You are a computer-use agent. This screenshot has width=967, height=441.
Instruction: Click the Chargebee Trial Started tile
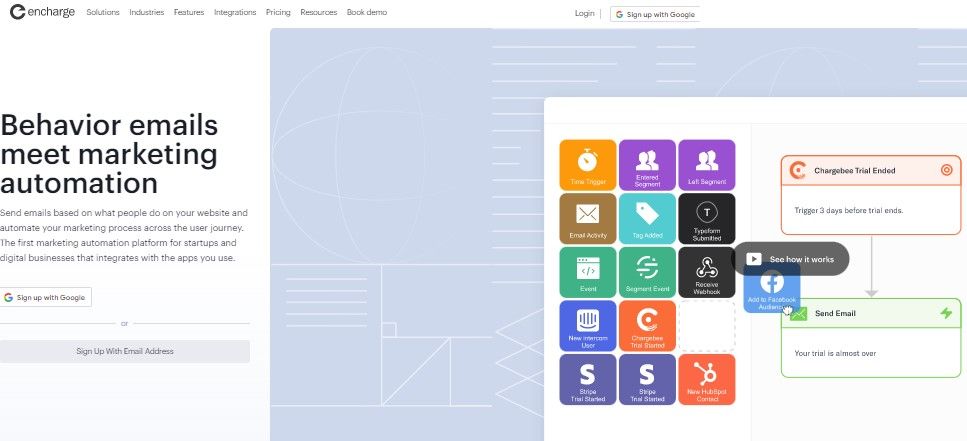pyautogui.click(x=647, y=326)
